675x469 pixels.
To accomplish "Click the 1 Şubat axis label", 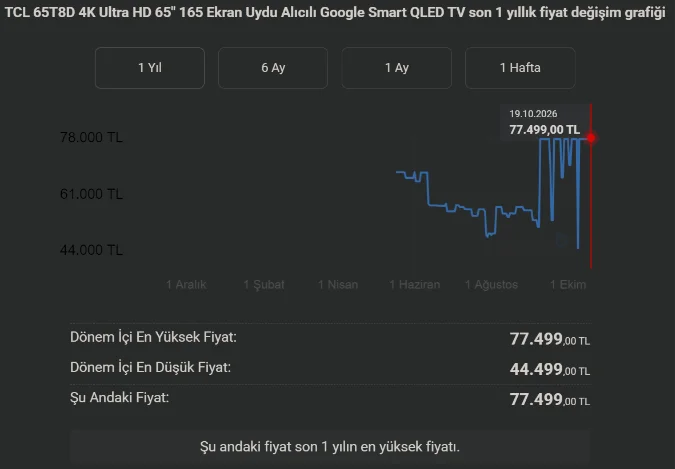I will [x=264, y=285].
